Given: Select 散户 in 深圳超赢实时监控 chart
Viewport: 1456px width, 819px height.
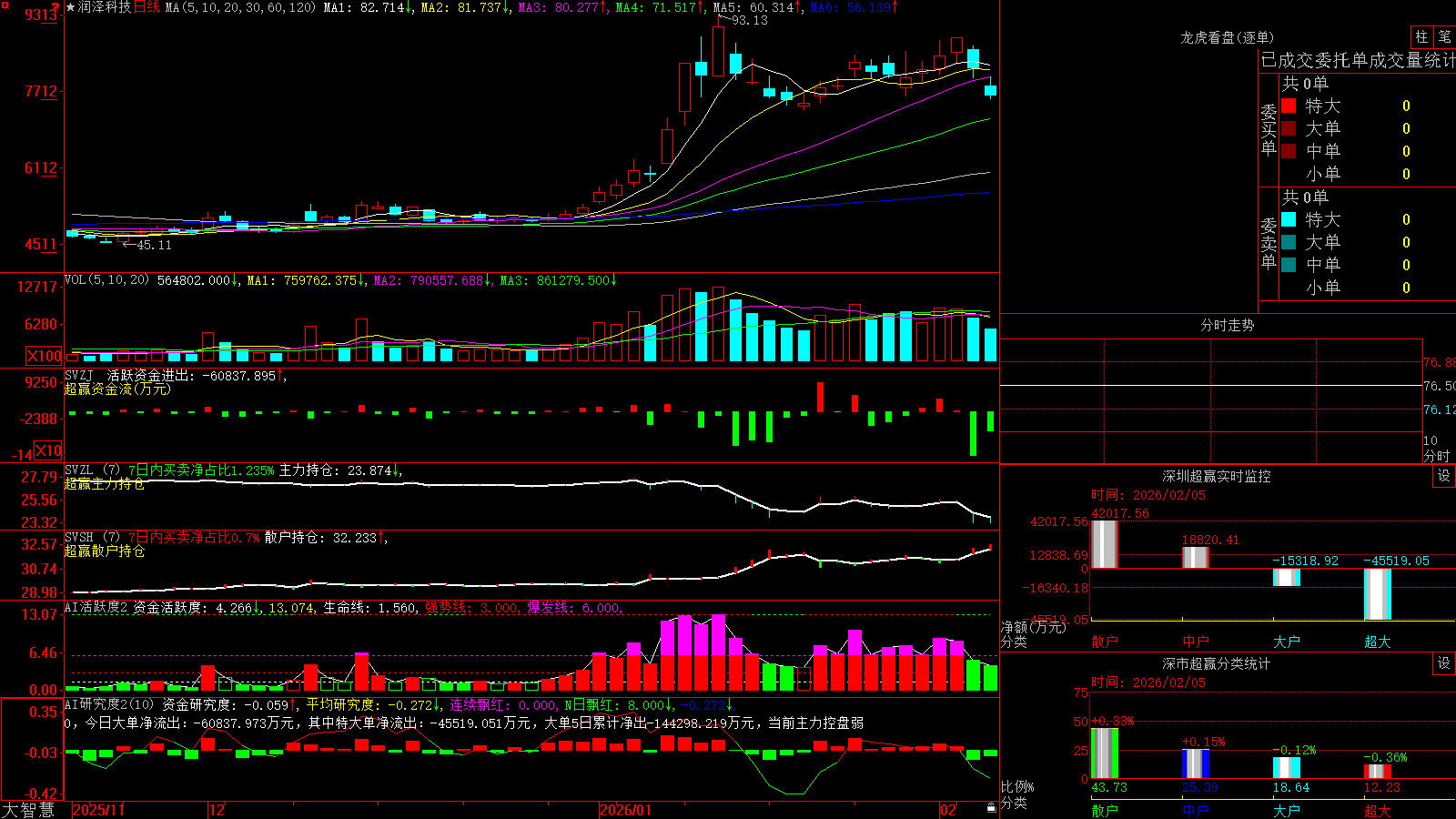Looking at the screenshot, I should pyautogui.click(x=1105, y=642).
